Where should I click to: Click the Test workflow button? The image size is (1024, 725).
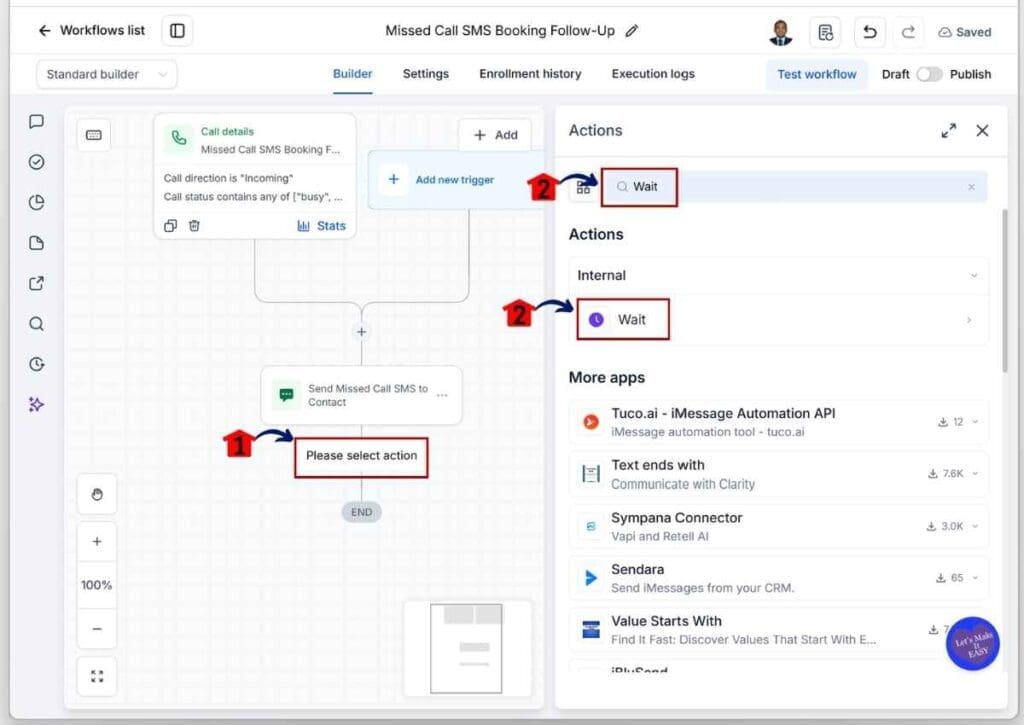point(816,74)
